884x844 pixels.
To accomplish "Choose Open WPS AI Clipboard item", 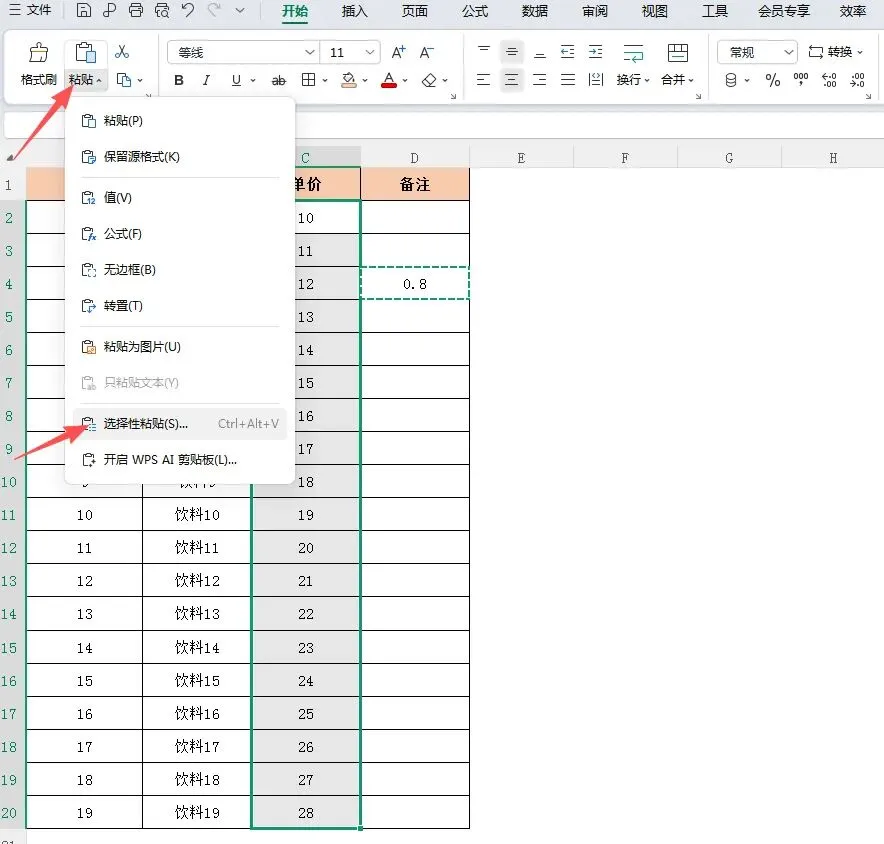I will [180, 459].
